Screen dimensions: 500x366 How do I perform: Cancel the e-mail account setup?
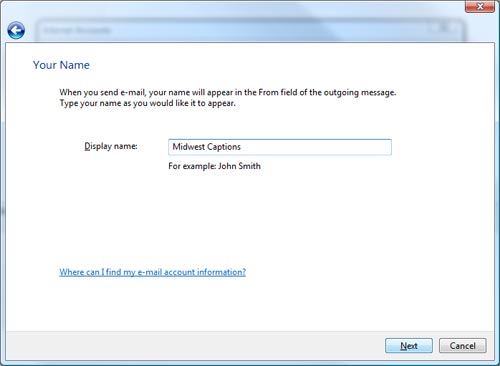[x=463, y=346]
